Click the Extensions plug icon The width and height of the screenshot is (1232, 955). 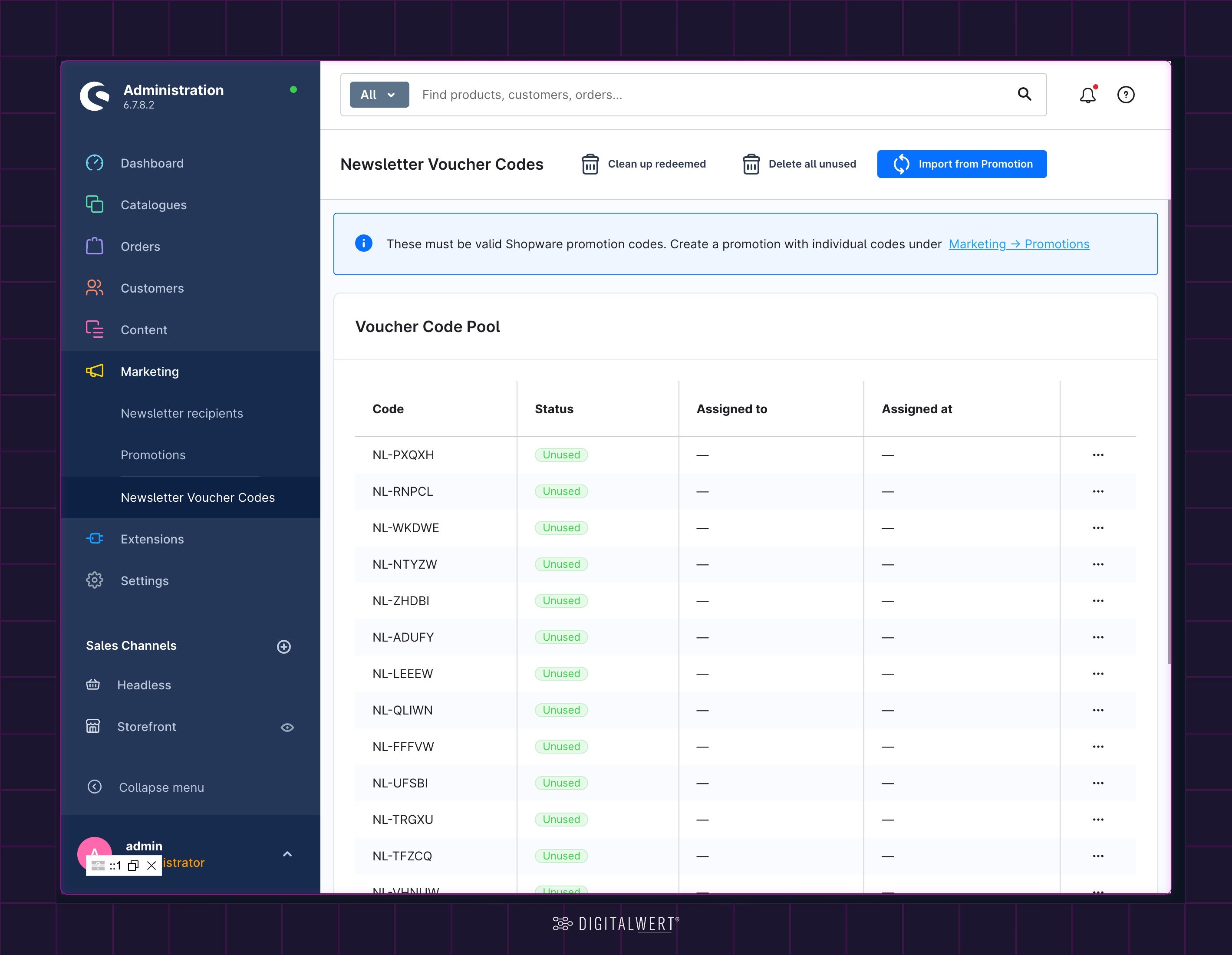94,539
